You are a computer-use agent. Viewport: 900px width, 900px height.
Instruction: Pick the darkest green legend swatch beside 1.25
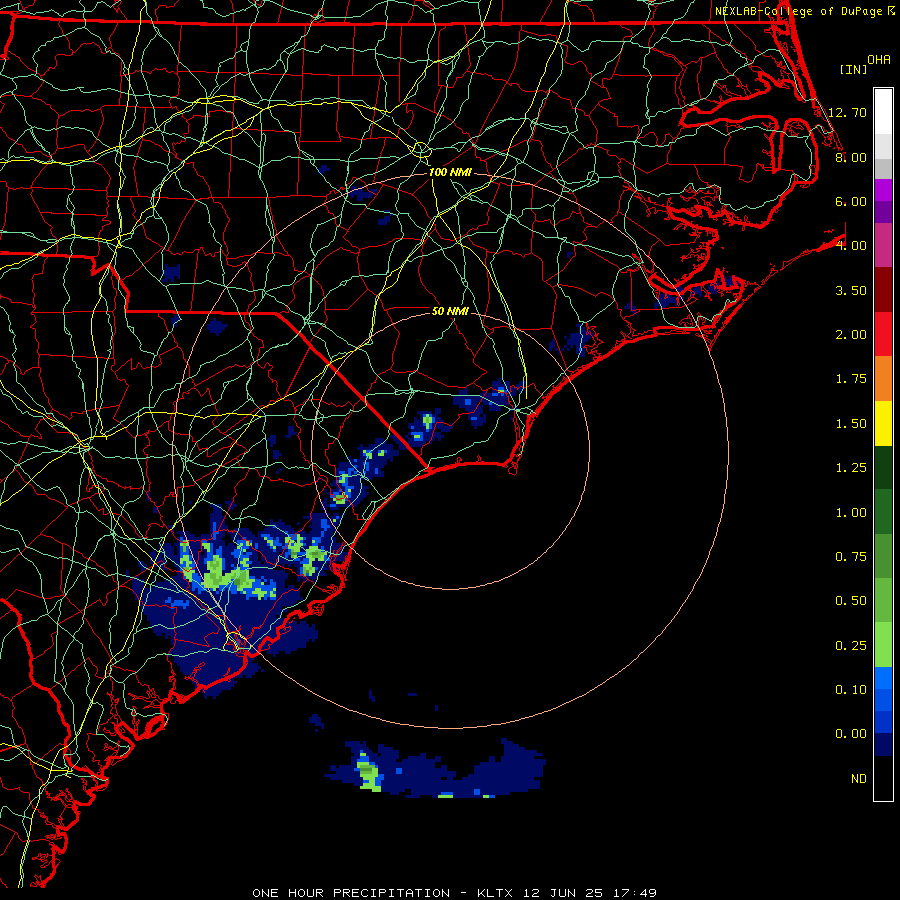tap(883, 468)
